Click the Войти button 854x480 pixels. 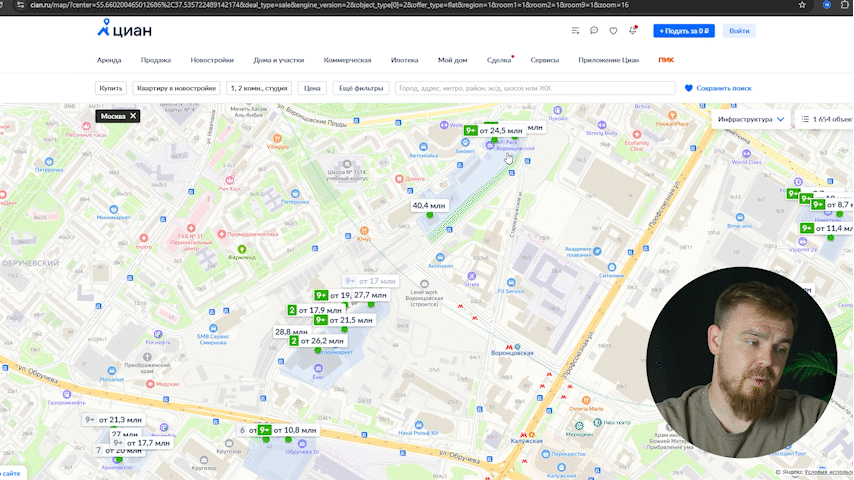(x=739, y=31)
